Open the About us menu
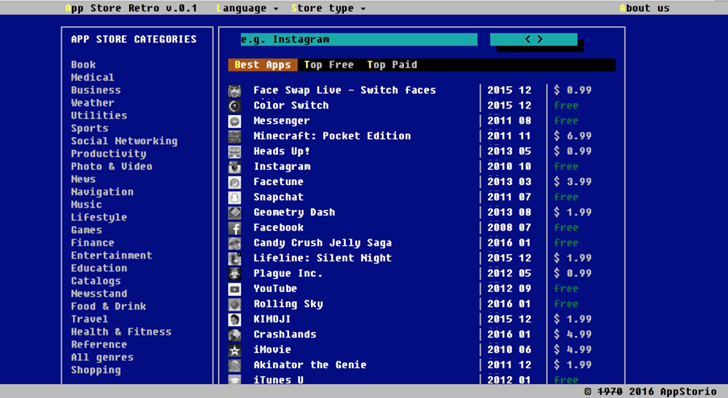 tap(644, 8)
